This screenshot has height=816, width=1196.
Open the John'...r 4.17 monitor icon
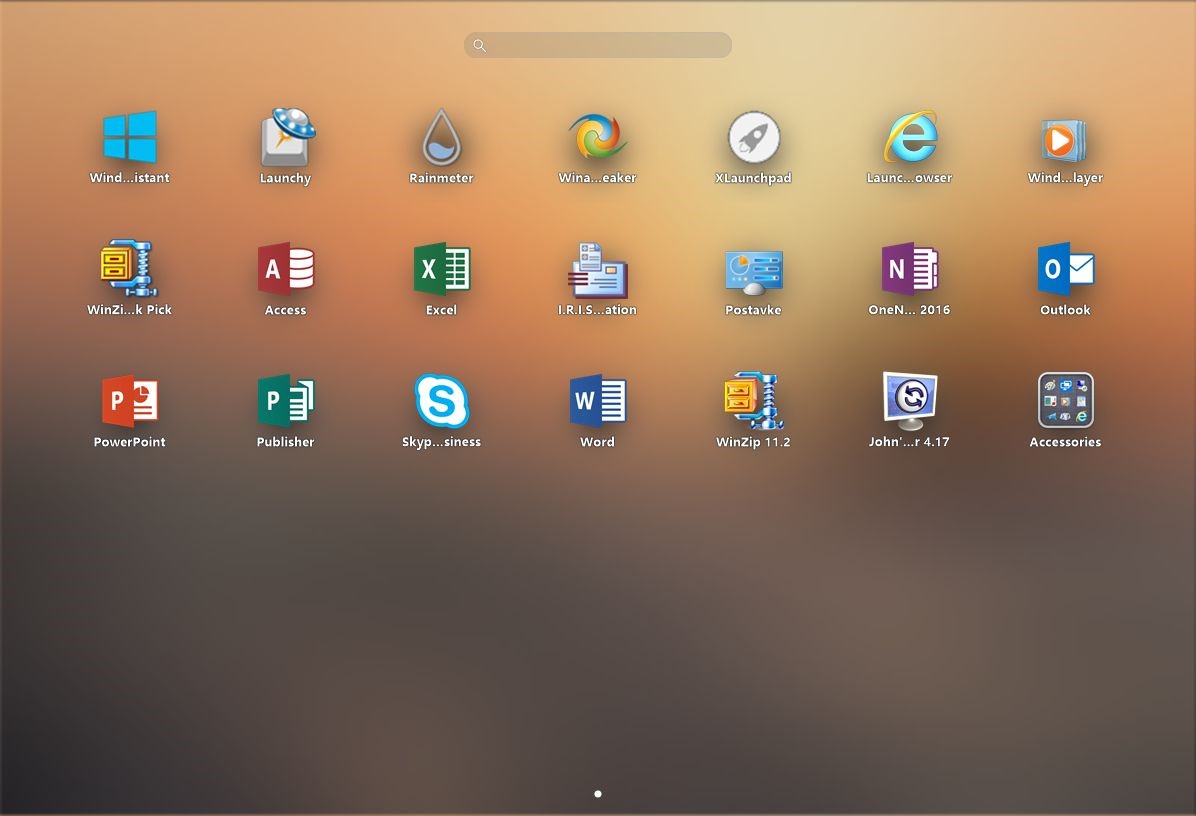910,400
